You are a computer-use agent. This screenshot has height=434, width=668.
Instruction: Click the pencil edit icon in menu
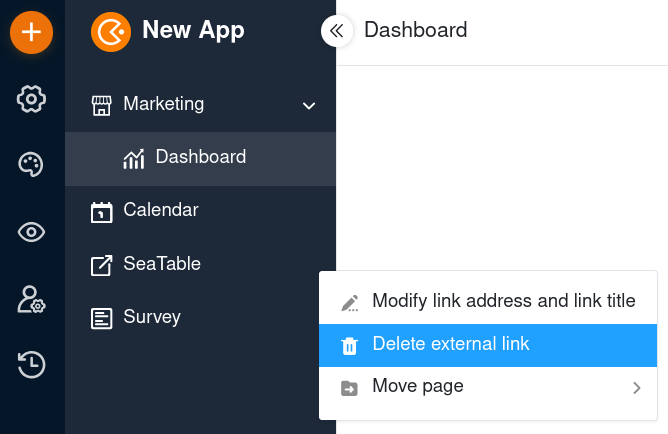(350, 303)
